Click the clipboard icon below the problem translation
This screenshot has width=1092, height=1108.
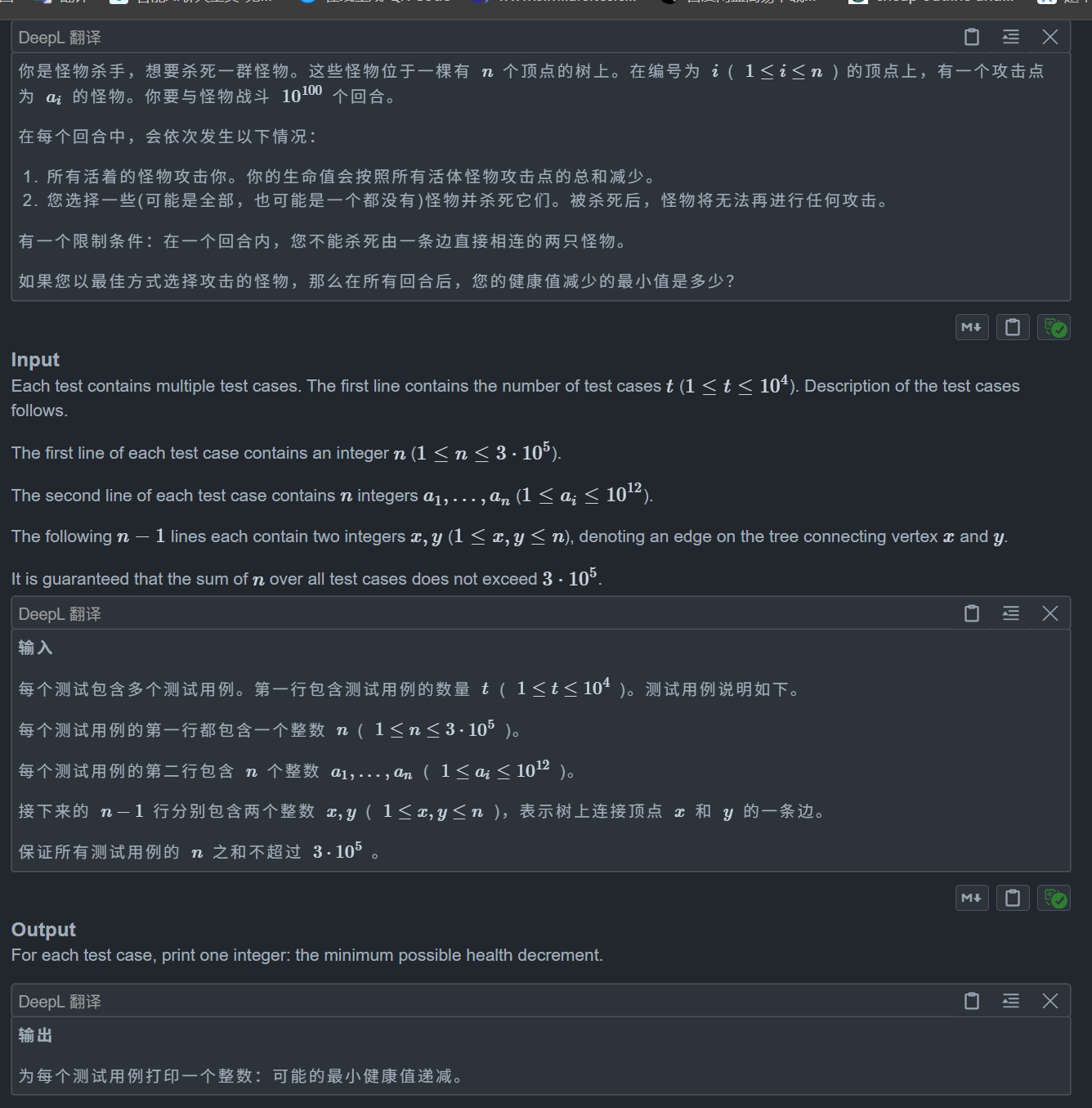(1013, 327)
